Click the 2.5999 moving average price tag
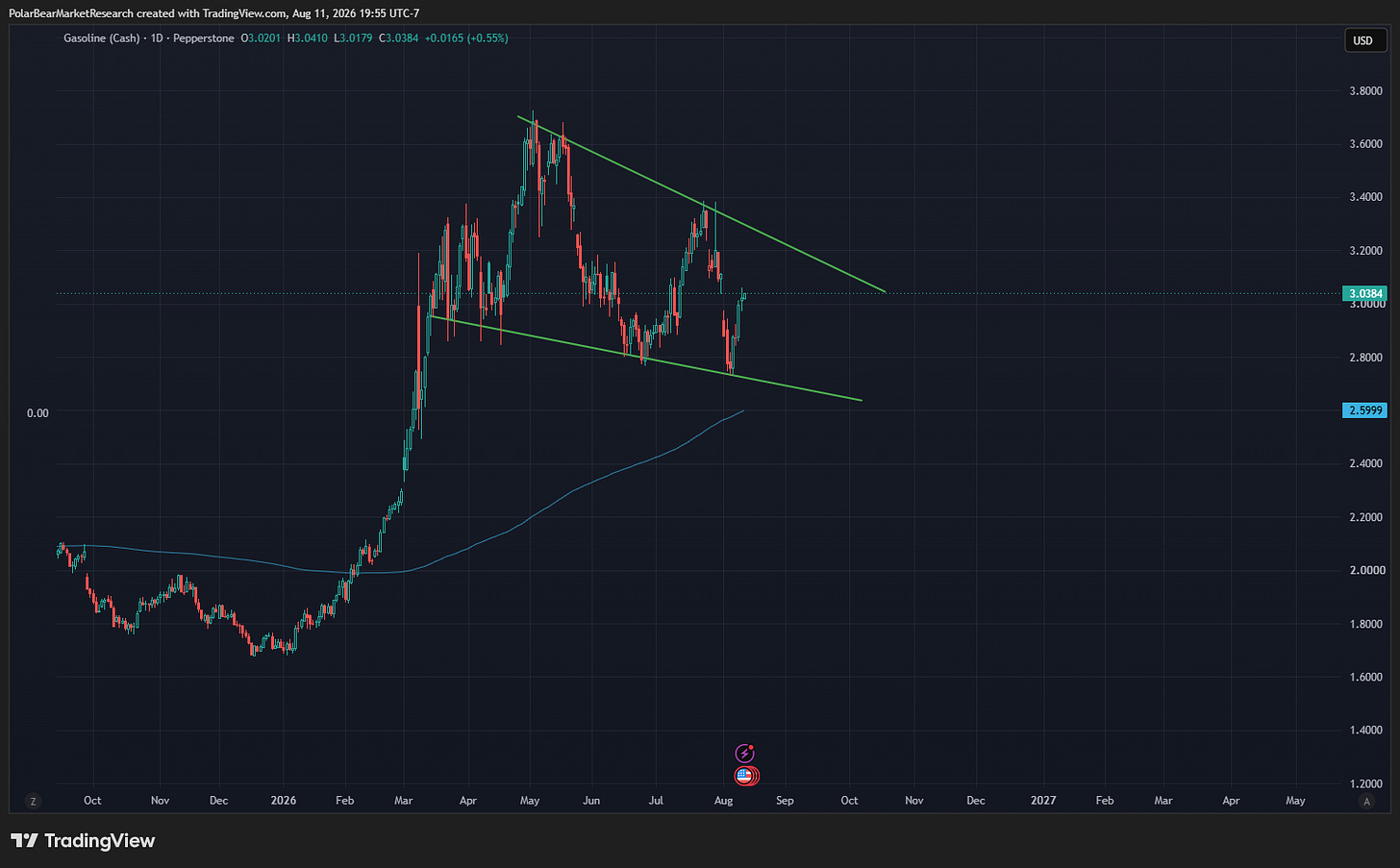 pos(1365,410)
